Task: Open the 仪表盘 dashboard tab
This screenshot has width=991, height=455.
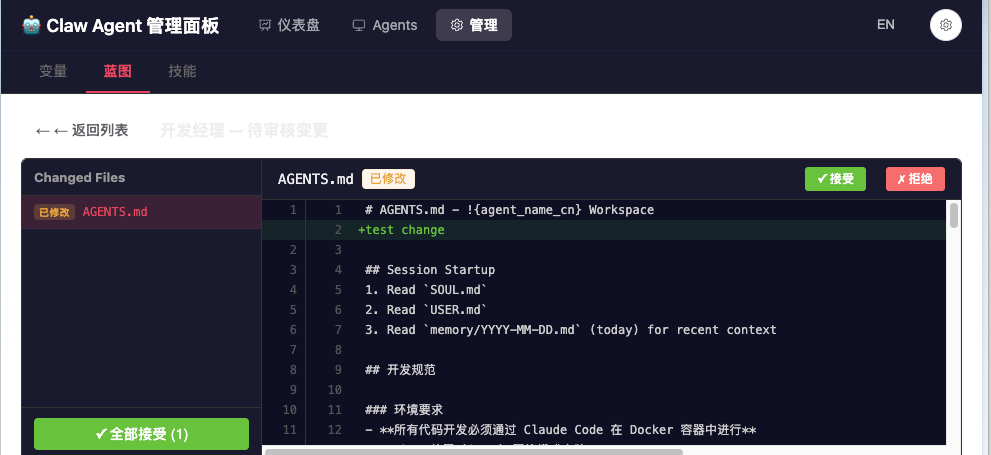Action: click(289, 25)
